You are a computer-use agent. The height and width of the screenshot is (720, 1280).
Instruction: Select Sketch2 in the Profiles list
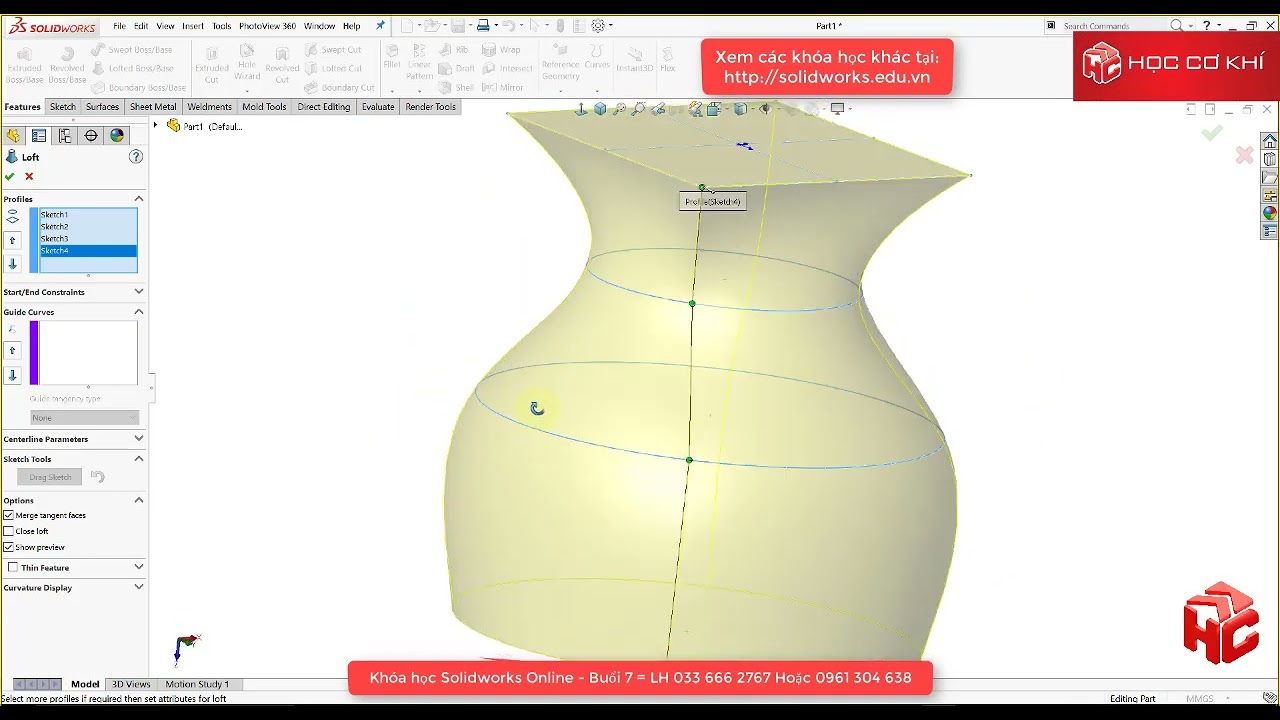coord(88,226)
